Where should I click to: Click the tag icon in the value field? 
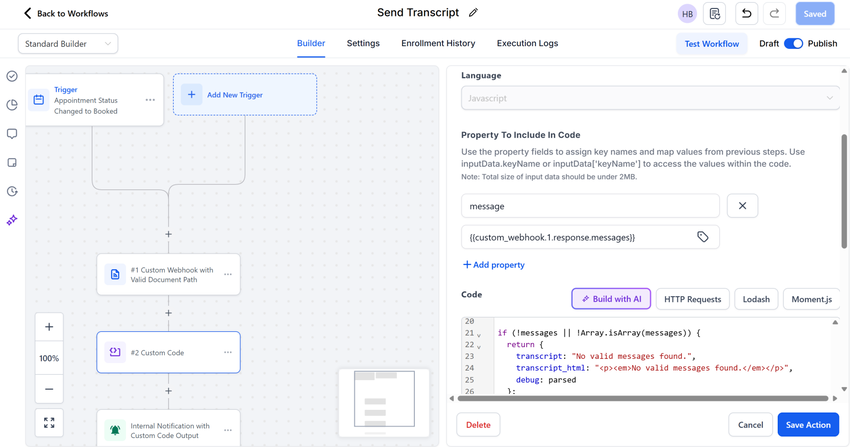(703, 237)
